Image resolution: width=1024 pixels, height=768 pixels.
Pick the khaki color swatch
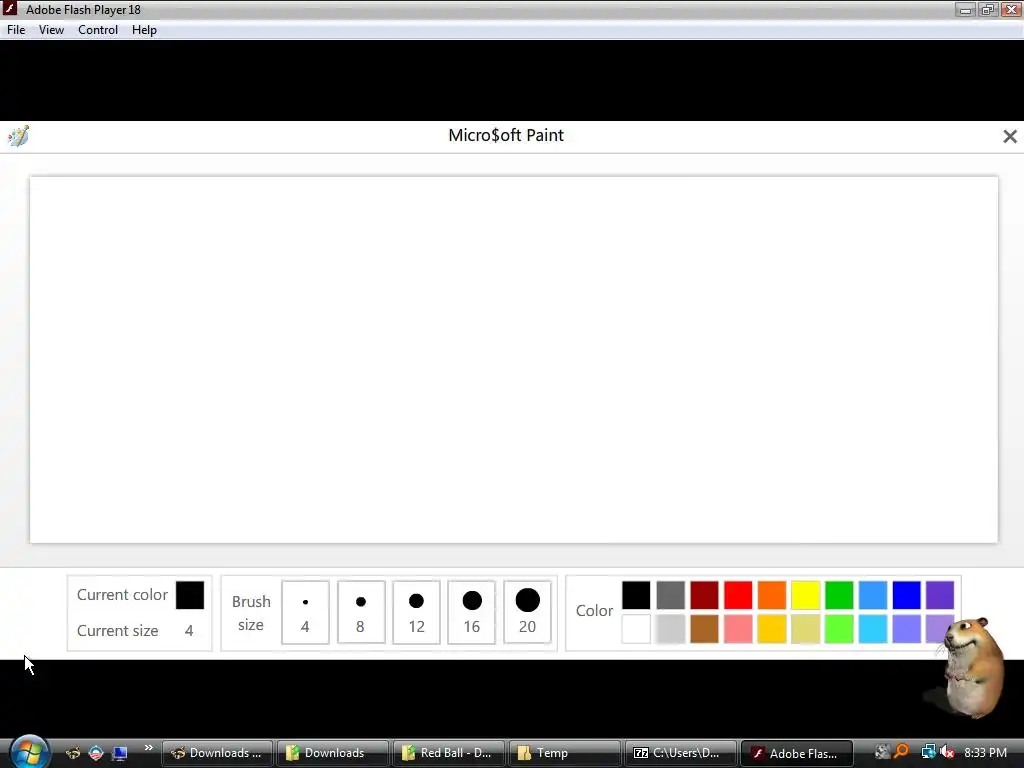[805, 629]
